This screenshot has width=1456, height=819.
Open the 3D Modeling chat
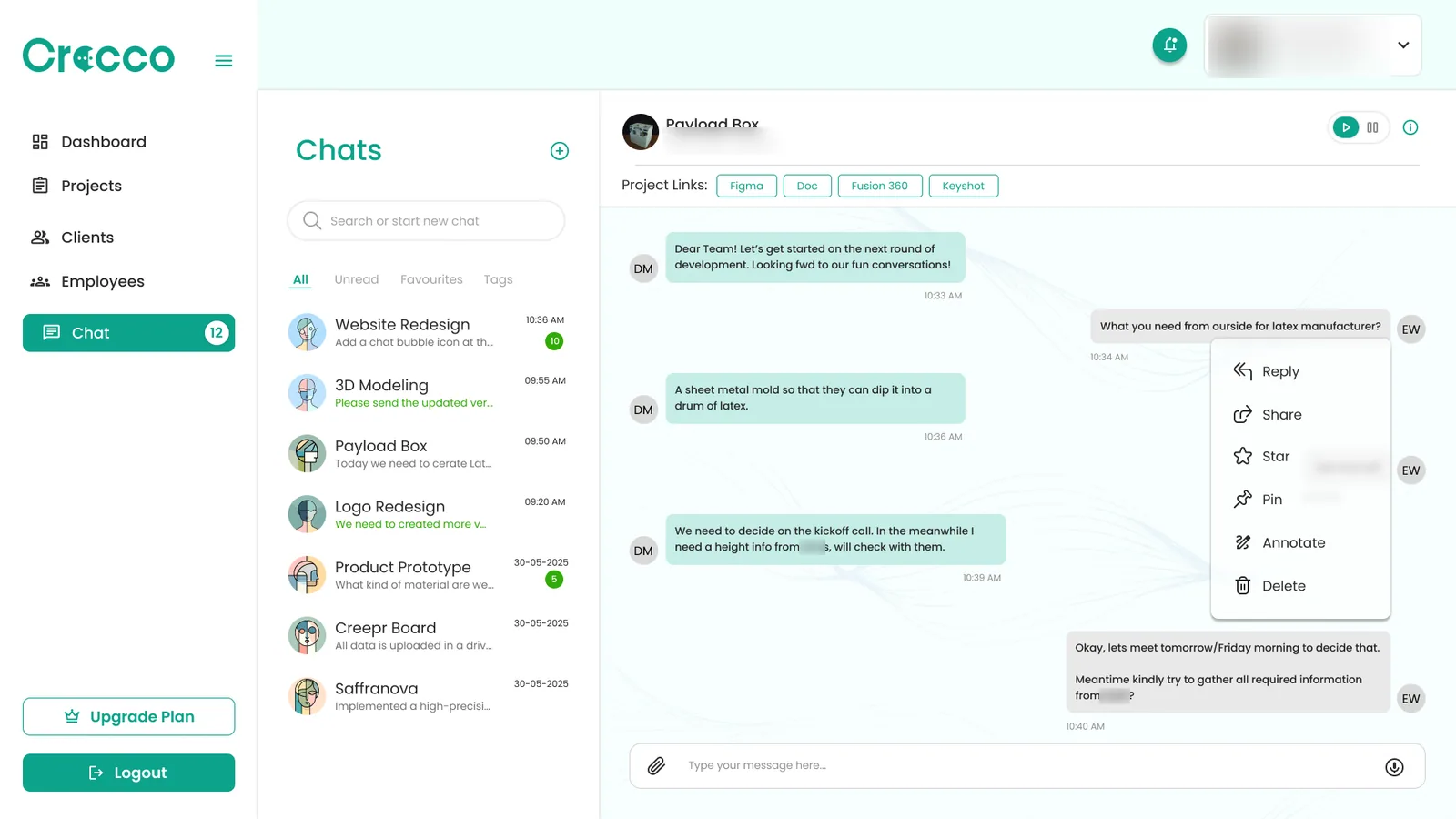pos(428,393)
